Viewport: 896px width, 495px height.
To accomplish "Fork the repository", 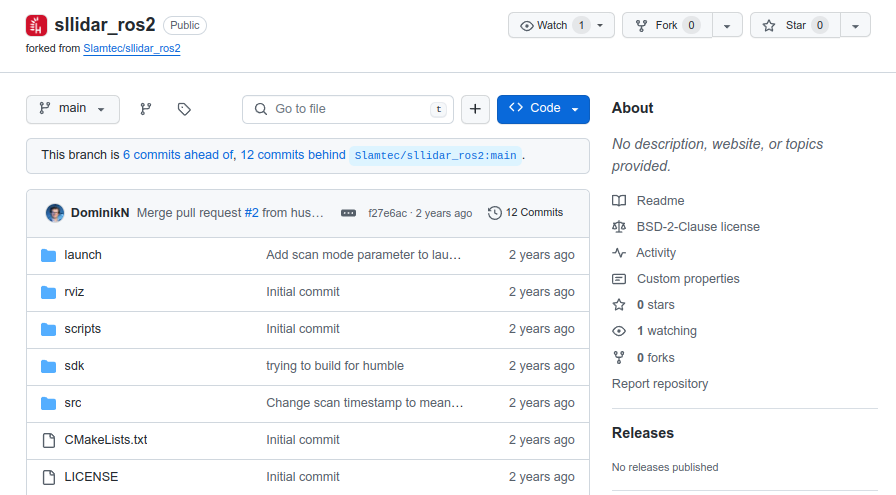I will [667, 25].
